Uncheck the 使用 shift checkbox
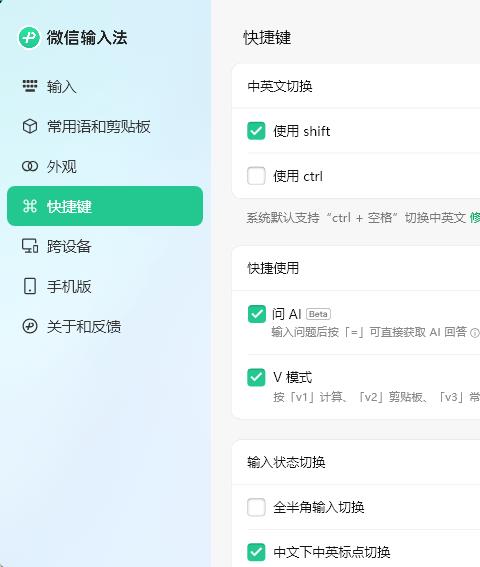 pos(256,131)
